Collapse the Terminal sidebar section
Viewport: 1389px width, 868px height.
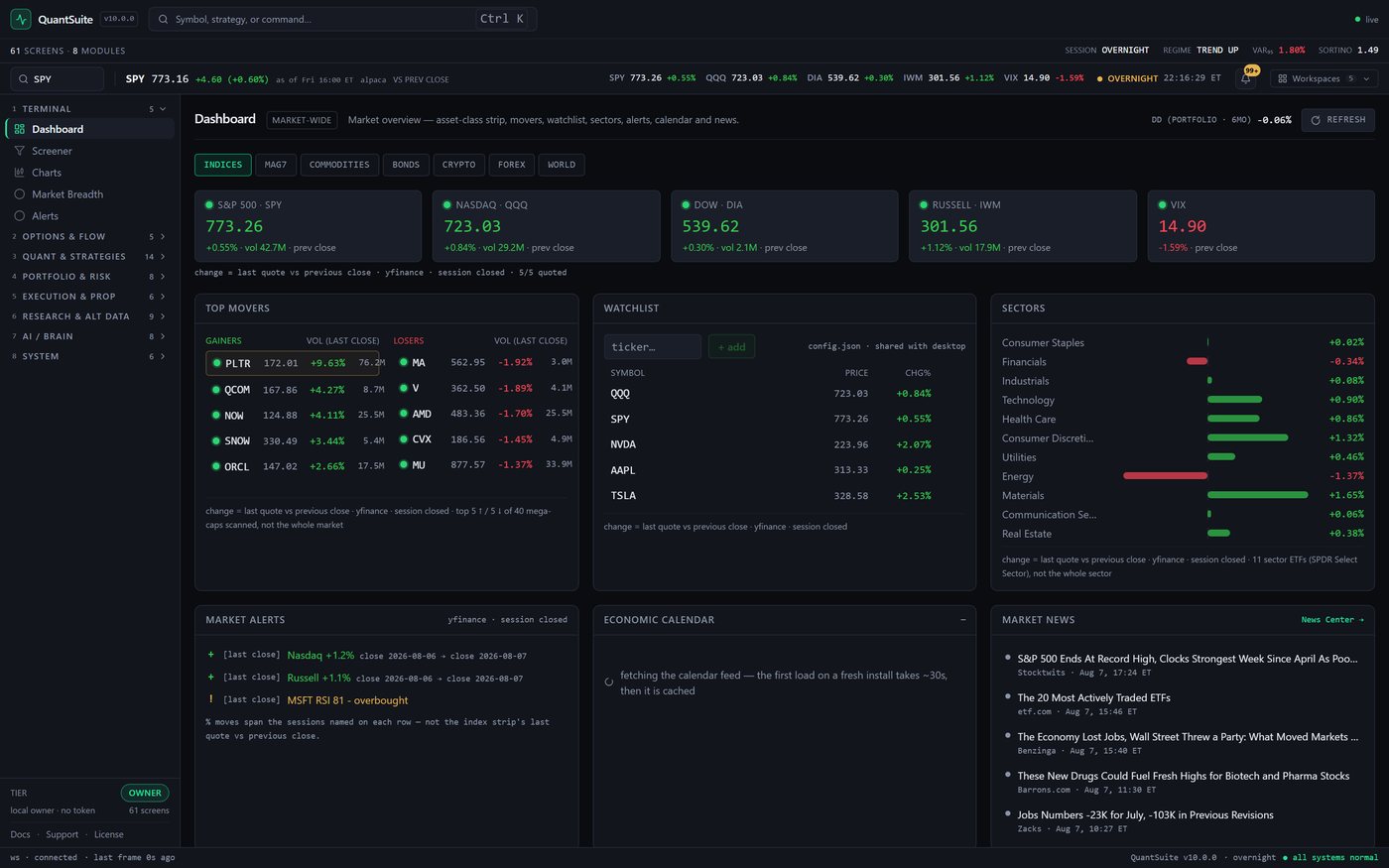click(163, 109)
